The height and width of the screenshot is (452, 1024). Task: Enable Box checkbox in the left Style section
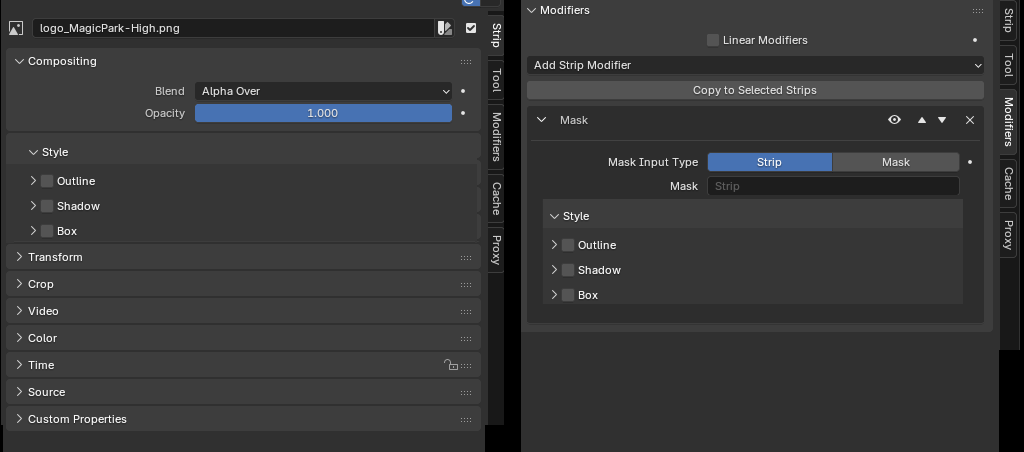pos(47,231)
